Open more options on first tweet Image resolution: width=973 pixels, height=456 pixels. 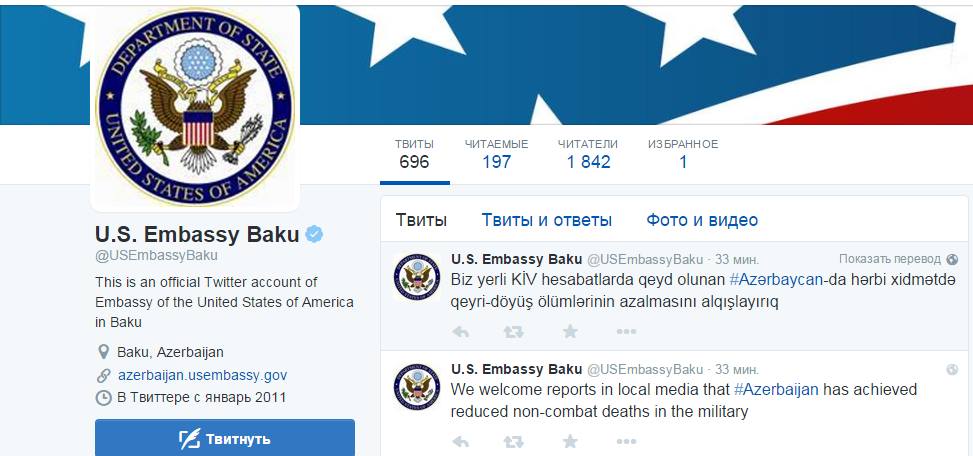[x=626, y=332]
